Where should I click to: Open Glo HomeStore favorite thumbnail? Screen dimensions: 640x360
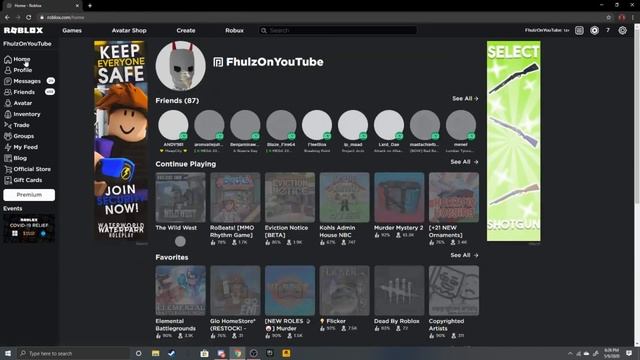(x=235, y=291)
